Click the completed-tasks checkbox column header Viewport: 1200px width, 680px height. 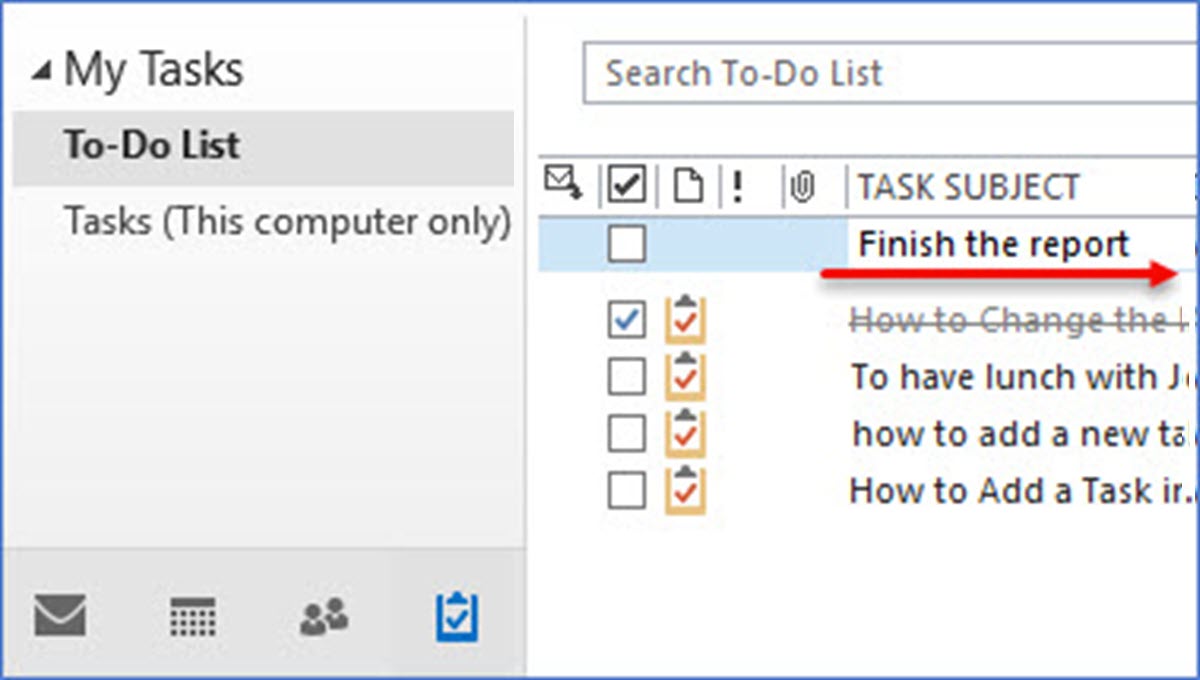(x=626, y=186)
